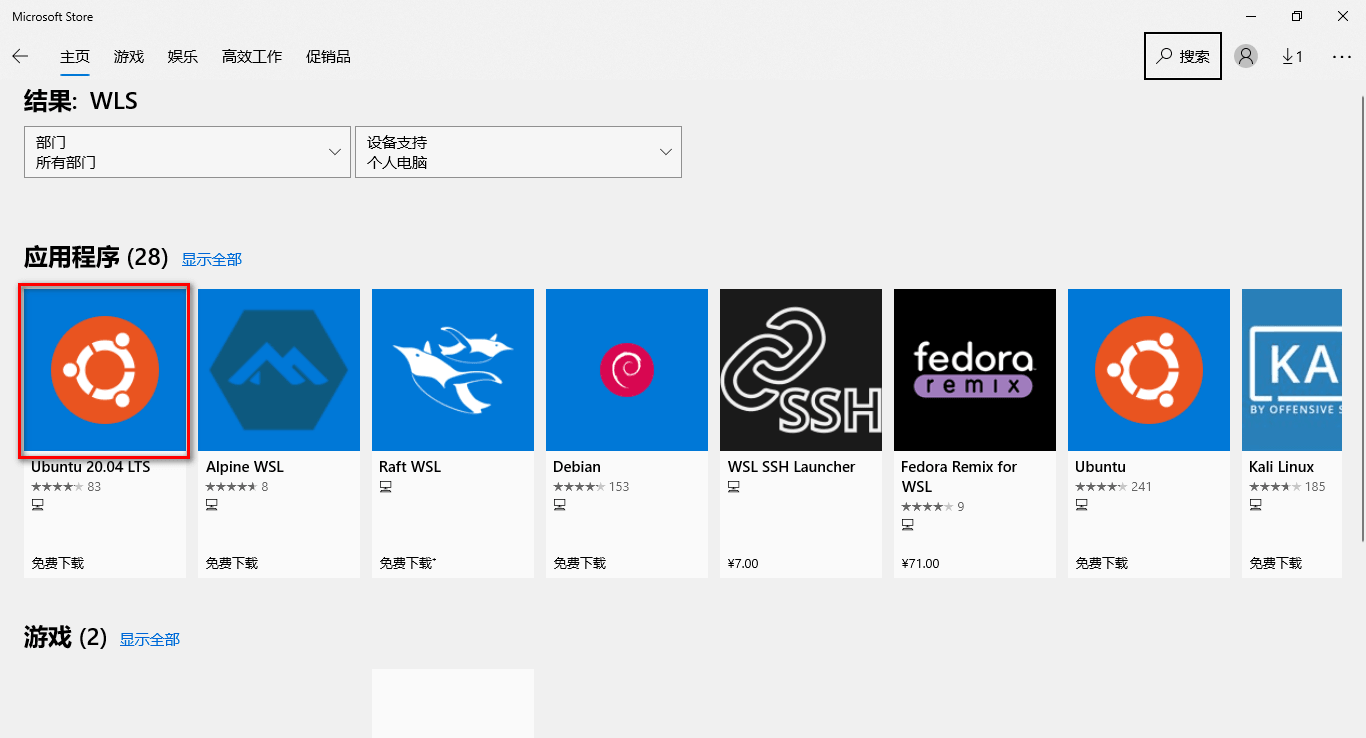Open the Fedora Remix tile image

tap(975, 370)
